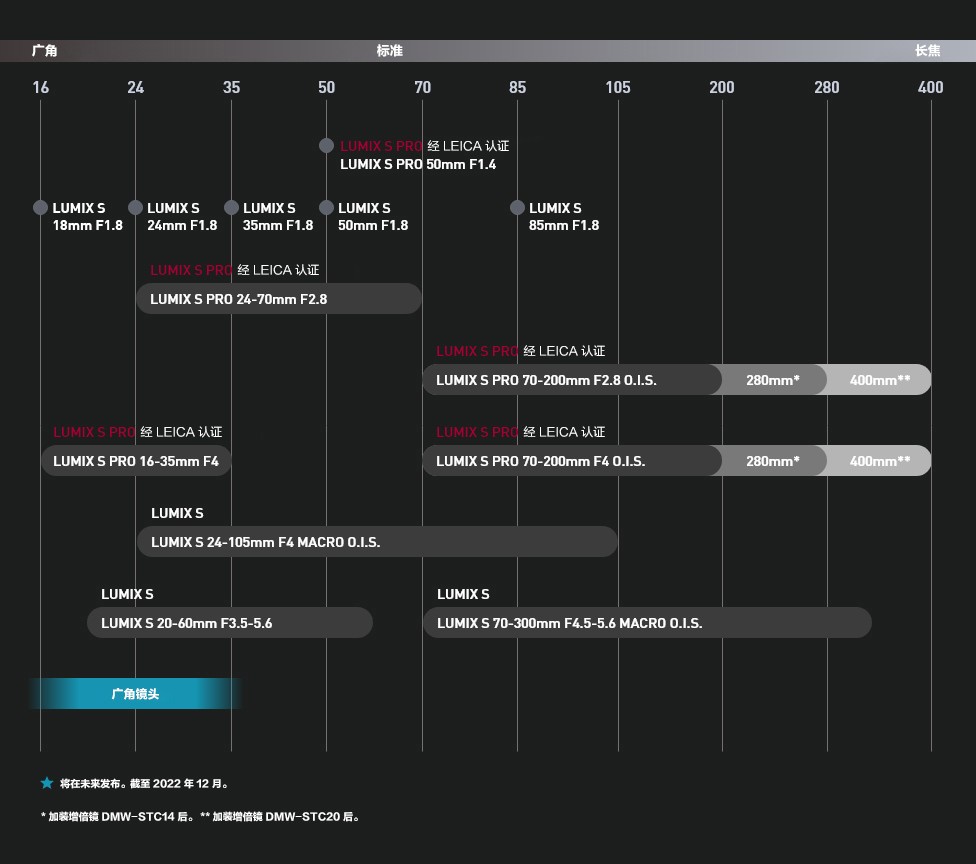976x864 pixels.
Task: Click the "70" focal length number
Action: [423, 87]
